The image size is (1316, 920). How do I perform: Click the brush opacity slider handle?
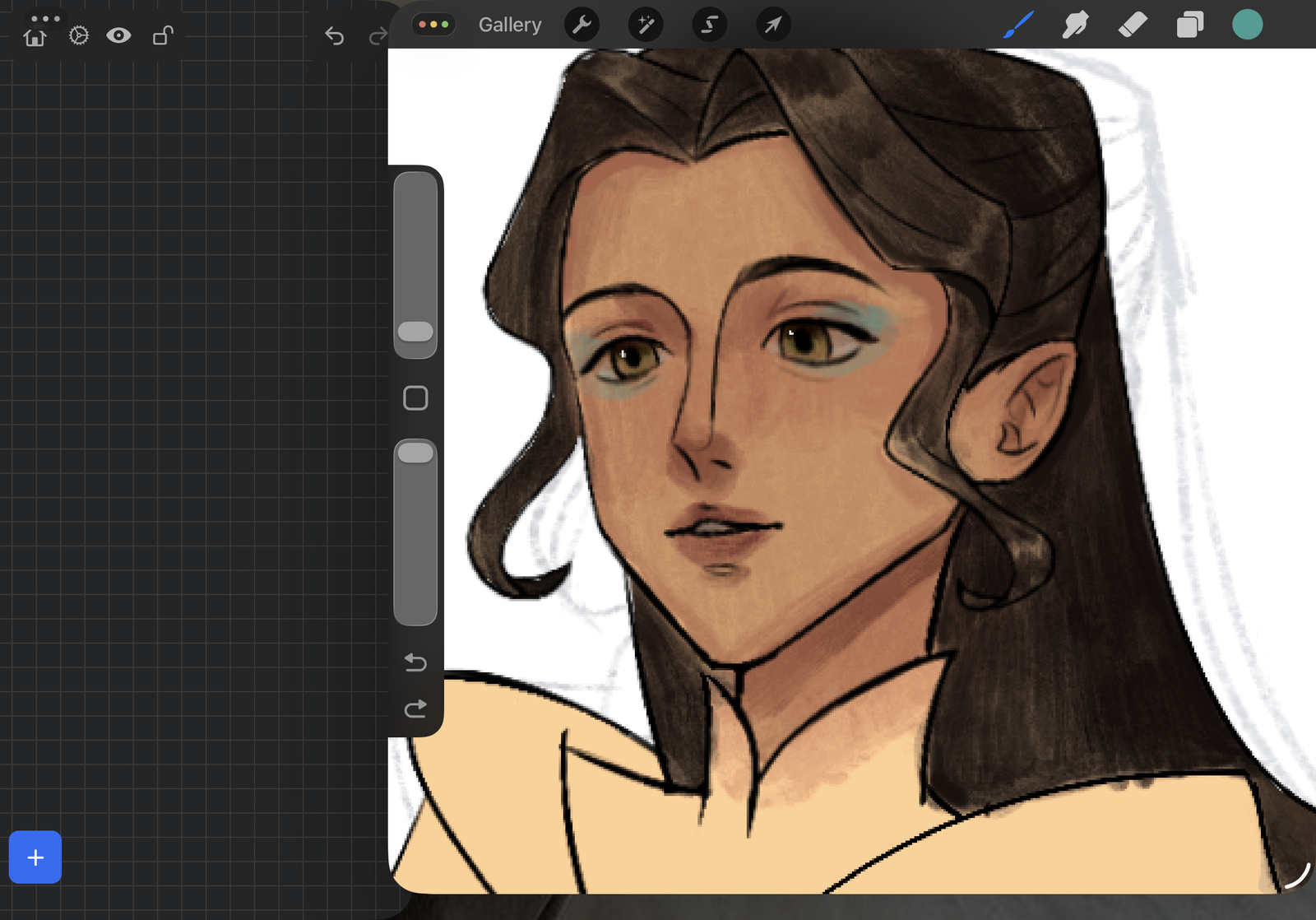(x=415, y=453)
